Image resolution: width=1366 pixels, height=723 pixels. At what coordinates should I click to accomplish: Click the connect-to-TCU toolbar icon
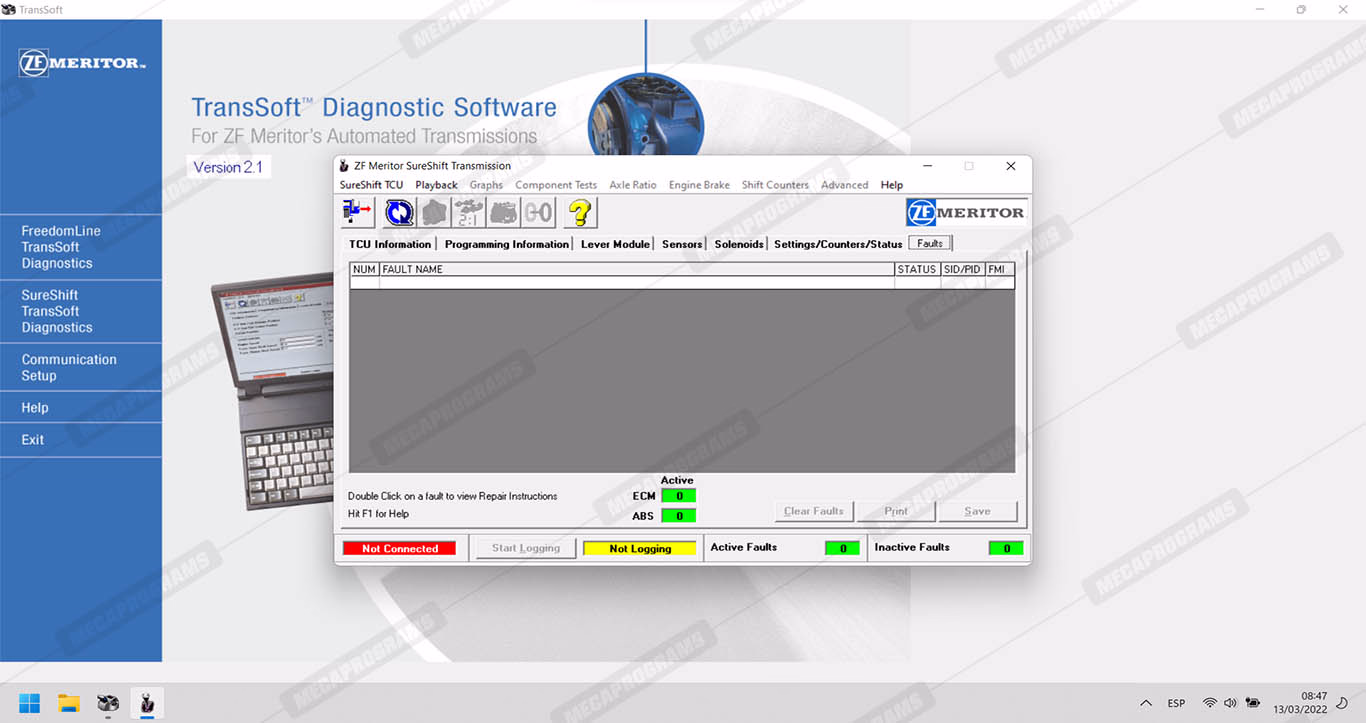tap(358, 212)
